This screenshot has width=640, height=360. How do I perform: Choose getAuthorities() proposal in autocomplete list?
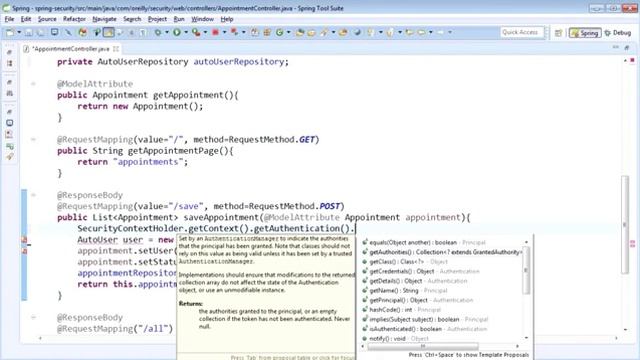tap(443, 252)
